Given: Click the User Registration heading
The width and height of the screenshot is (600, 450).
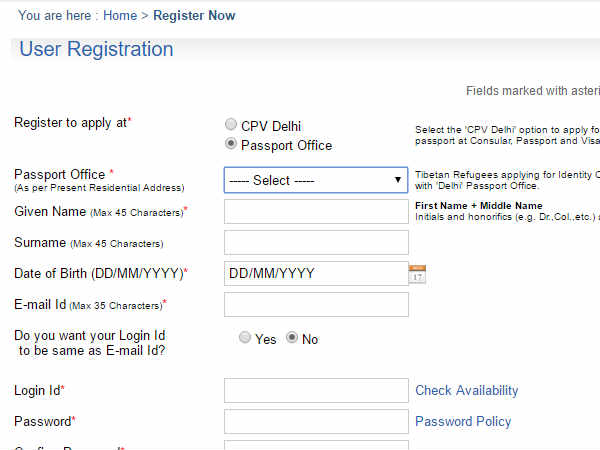Looking at the screenshot, I should pyautogui.click(x=96, y=49).
